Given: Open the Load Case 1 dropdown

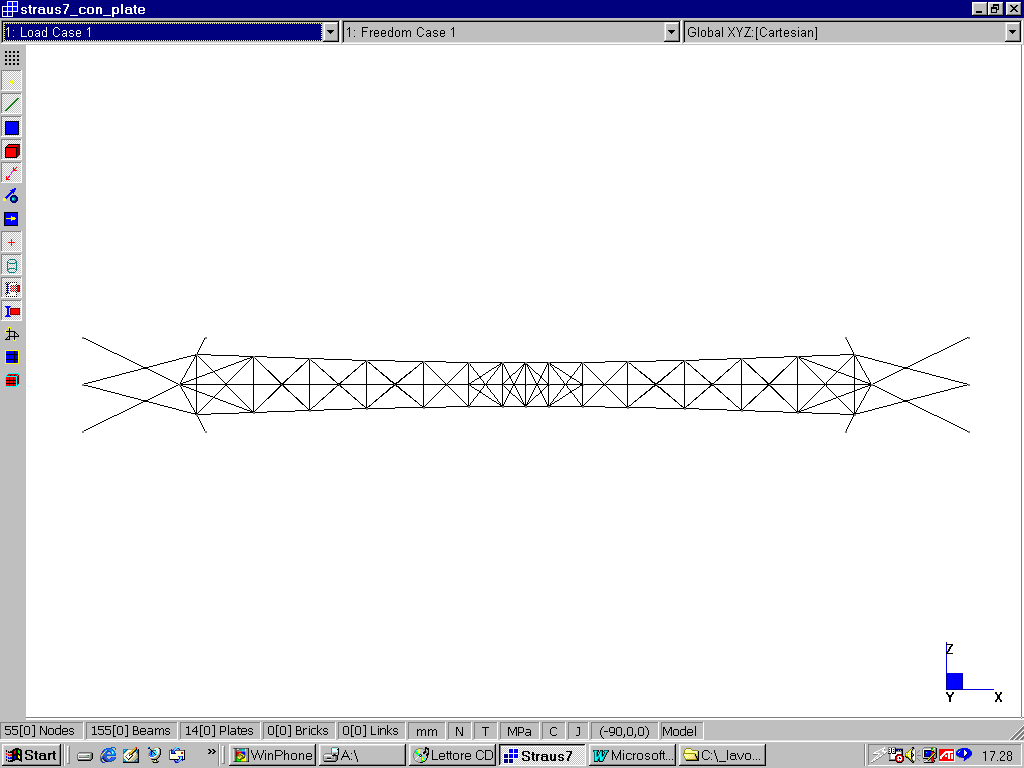Looking at the screenshot, I should [331, 32].
